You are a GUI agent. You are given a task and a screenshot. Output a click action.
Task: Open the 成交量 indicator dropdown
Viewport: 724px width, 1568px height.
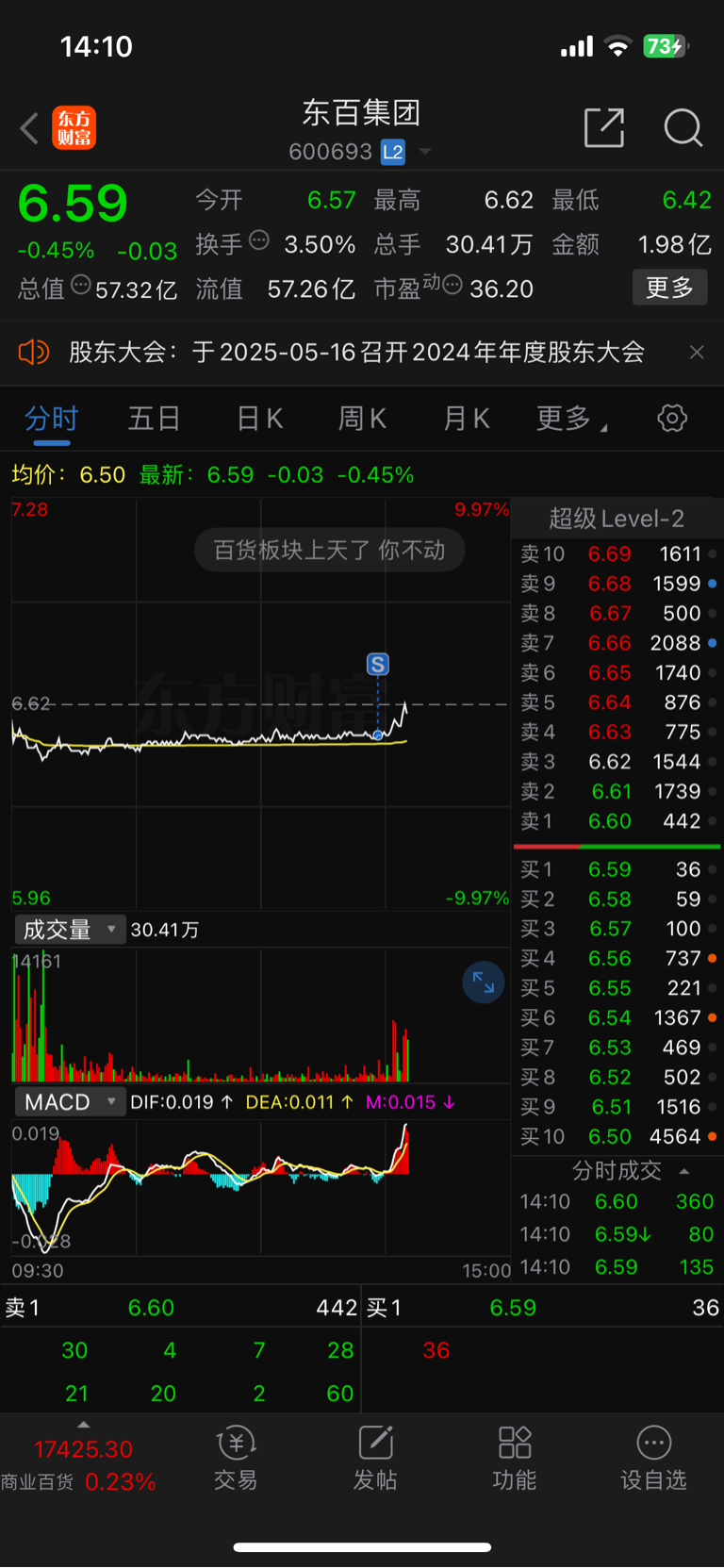pyautogui.click(x=70, y=930)
